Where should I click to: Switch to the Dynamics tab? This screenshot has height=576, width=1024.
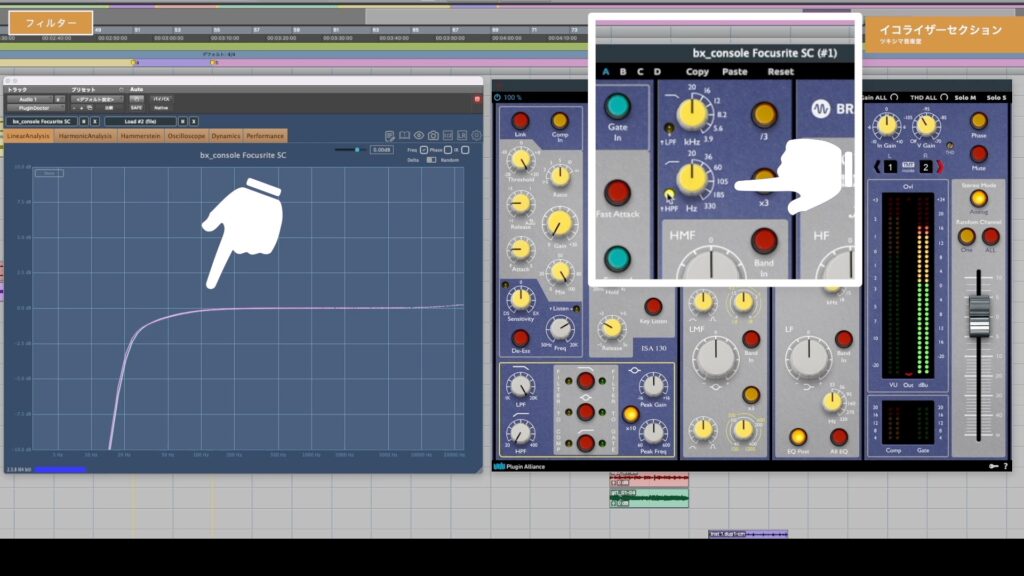pos(226,136)
